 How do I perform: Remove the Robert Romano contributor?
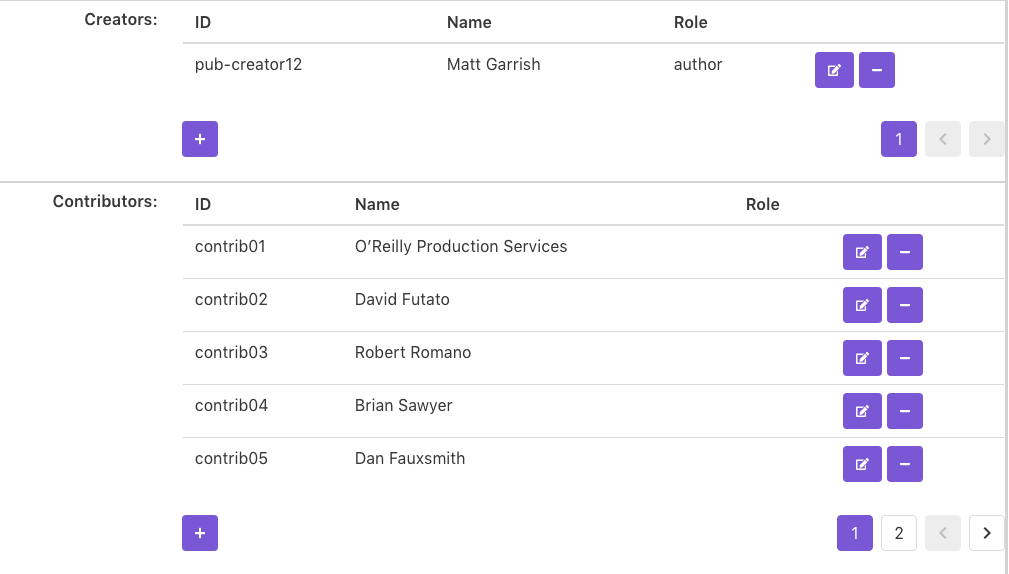pos(905,358)
